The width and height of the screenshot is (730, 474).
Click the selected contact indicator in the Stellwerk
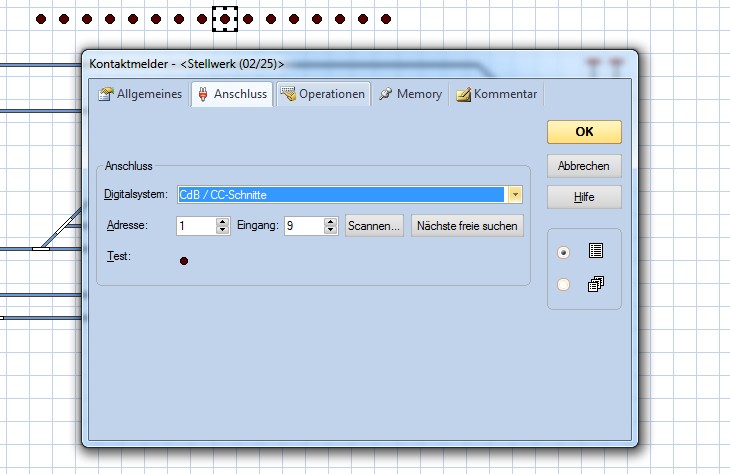225,19
